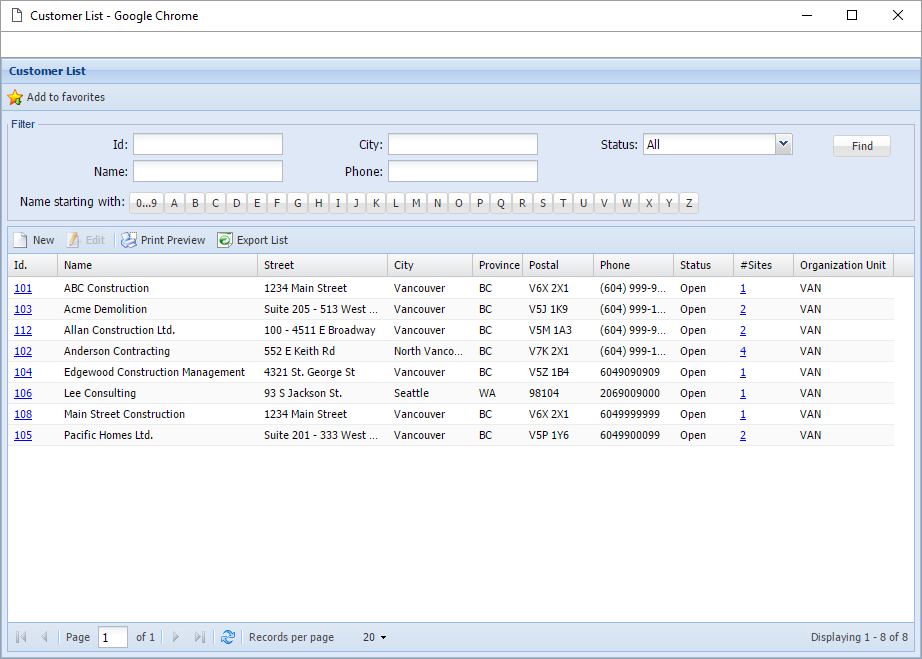The height and width of the screenshot is (659, 922).
Task: Select the Edit icon in the toolbar
Action: coord(86,240)
